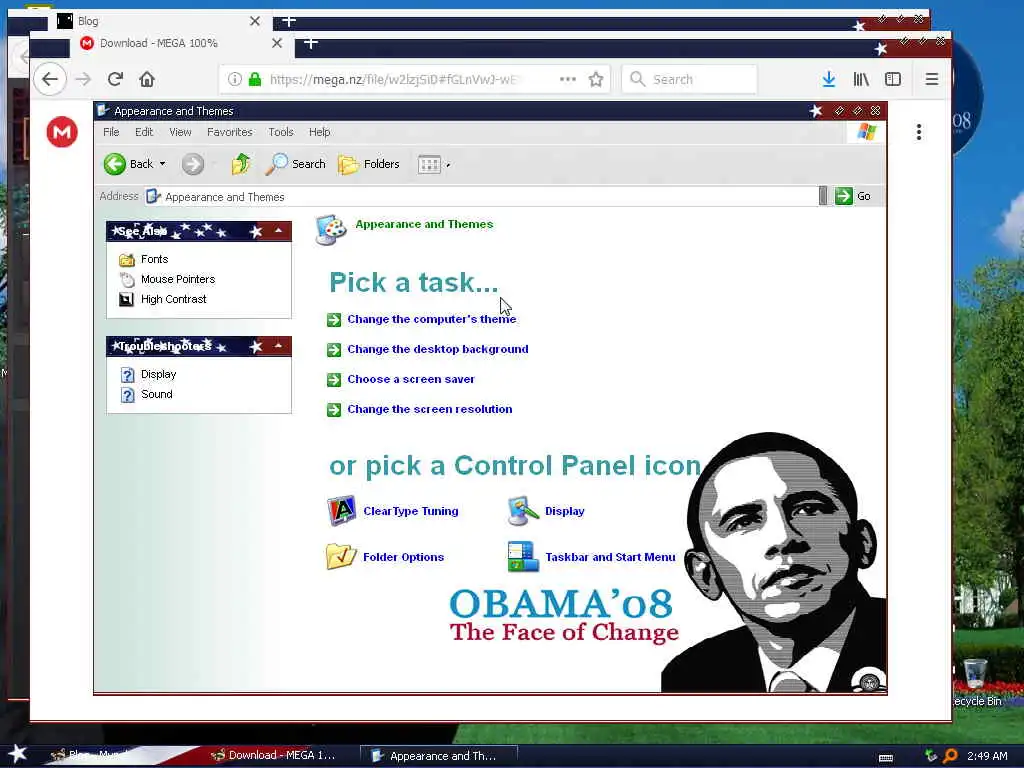The image size is (1024, 768).
Task: Change the desktop background link
Action: pos(438,349)
